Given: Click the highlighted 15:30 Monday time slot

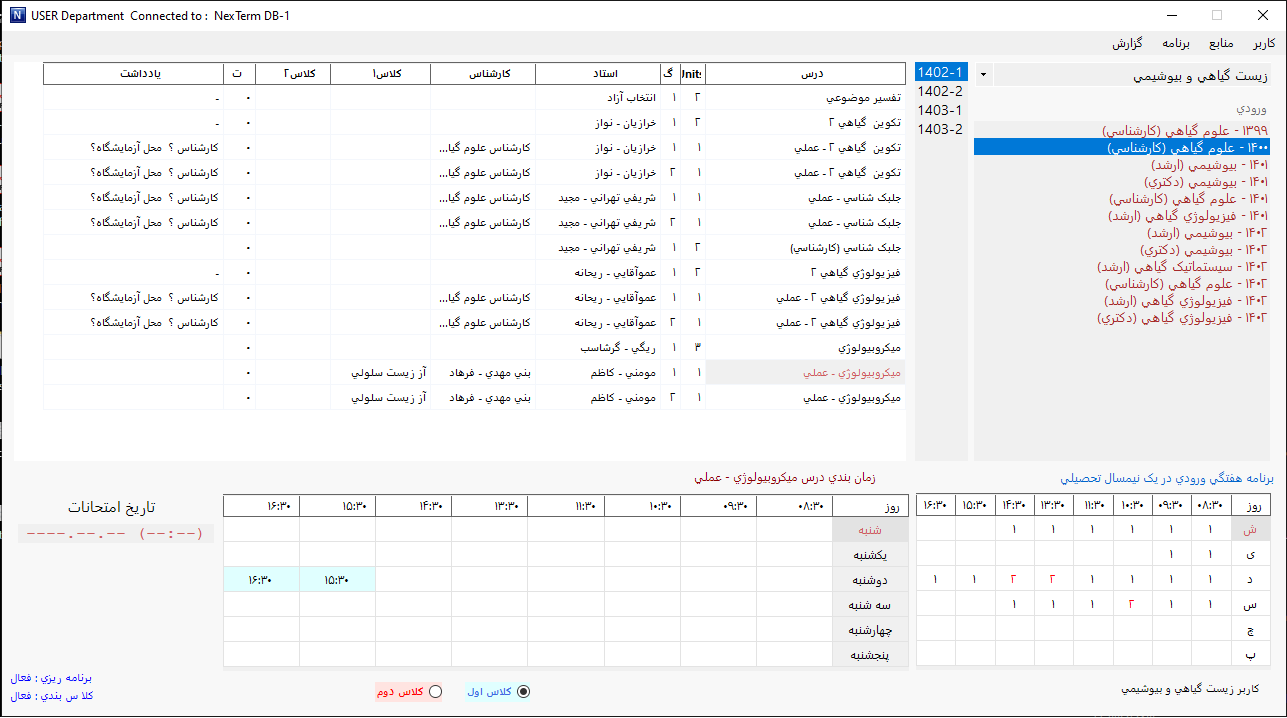Looking at the screenshot, I should click(x=337, y=579).
